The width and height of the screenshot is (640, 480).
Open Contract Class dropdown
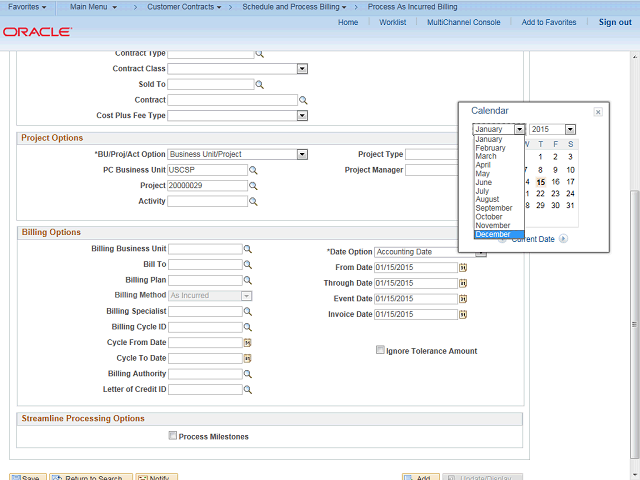point(301,69)
